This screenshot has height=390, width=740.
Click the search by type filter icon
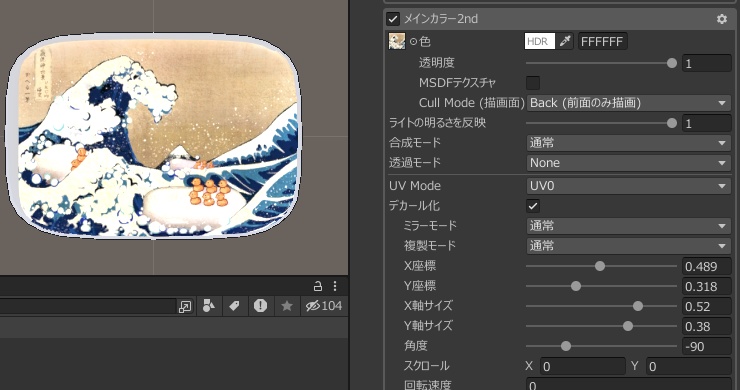209,306
